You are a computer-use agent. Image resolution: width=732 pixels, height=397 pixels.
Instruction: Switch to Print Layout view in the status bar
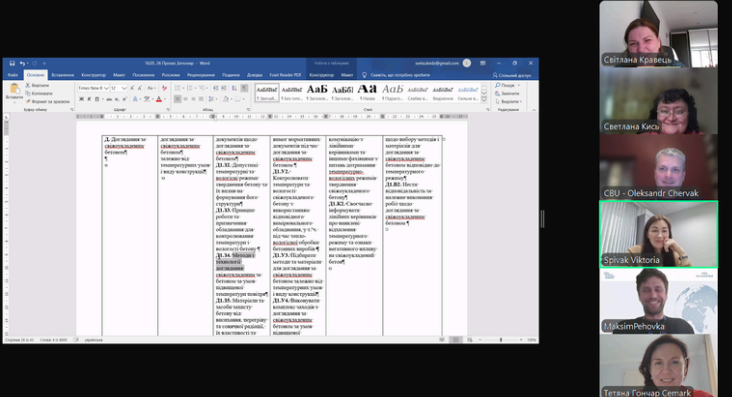point(456,340)
